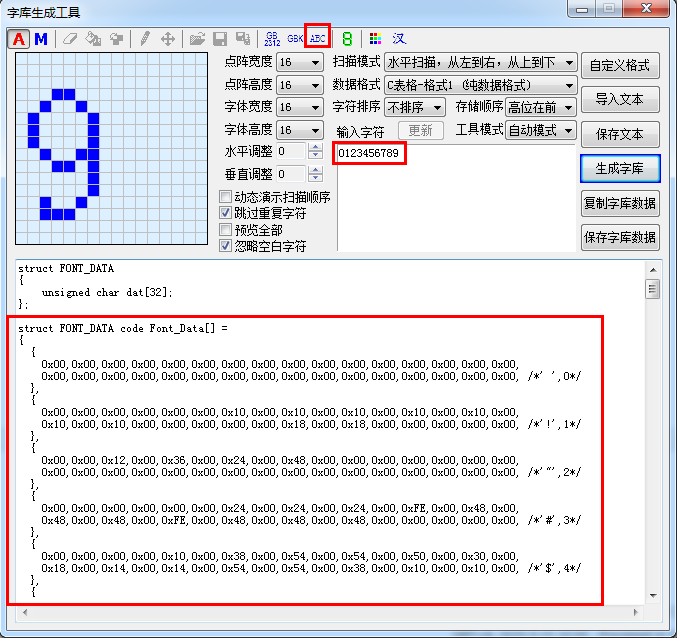Open the 点阵高度 dropdown

(300, 85)
